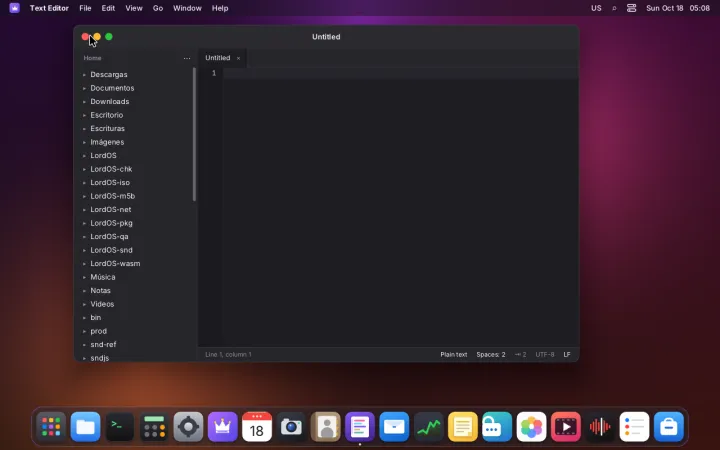
Task: Open the green chart monitor app in dock
Action: point(428,427)
